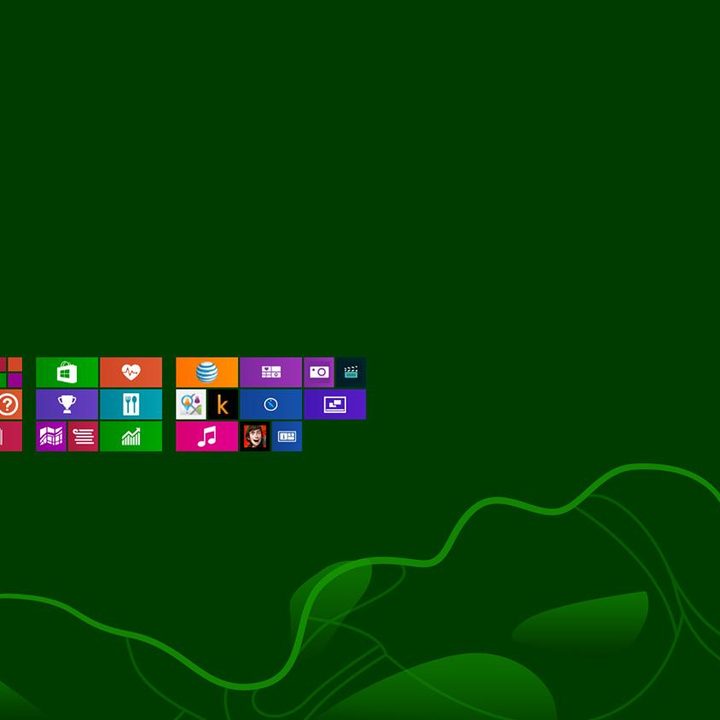Image resolution: width=720 pixels, height=720 pixels.
Task: Open the Food & Drink tile
Action: [x=131, y=404]
